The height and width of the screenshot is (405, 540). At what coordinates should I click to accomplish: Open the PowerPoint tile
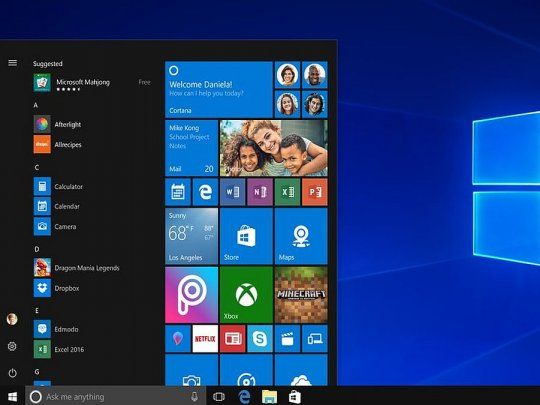pyautogui.click(x=315, y=192)
